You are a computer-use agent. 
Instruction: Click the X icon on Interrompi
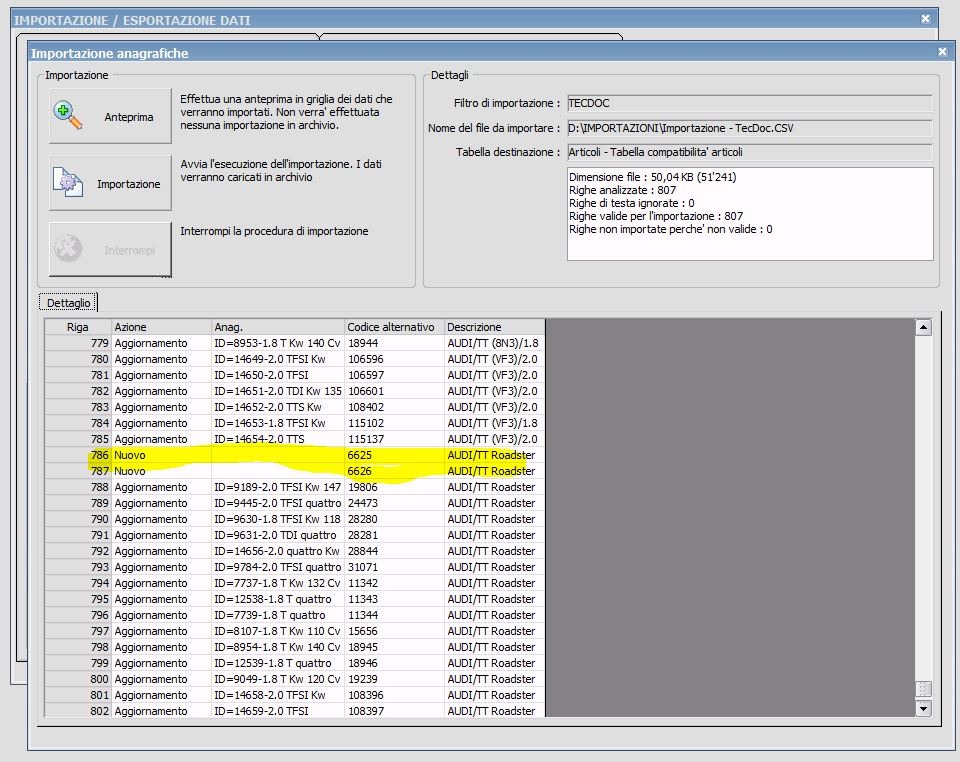[68, 248]
